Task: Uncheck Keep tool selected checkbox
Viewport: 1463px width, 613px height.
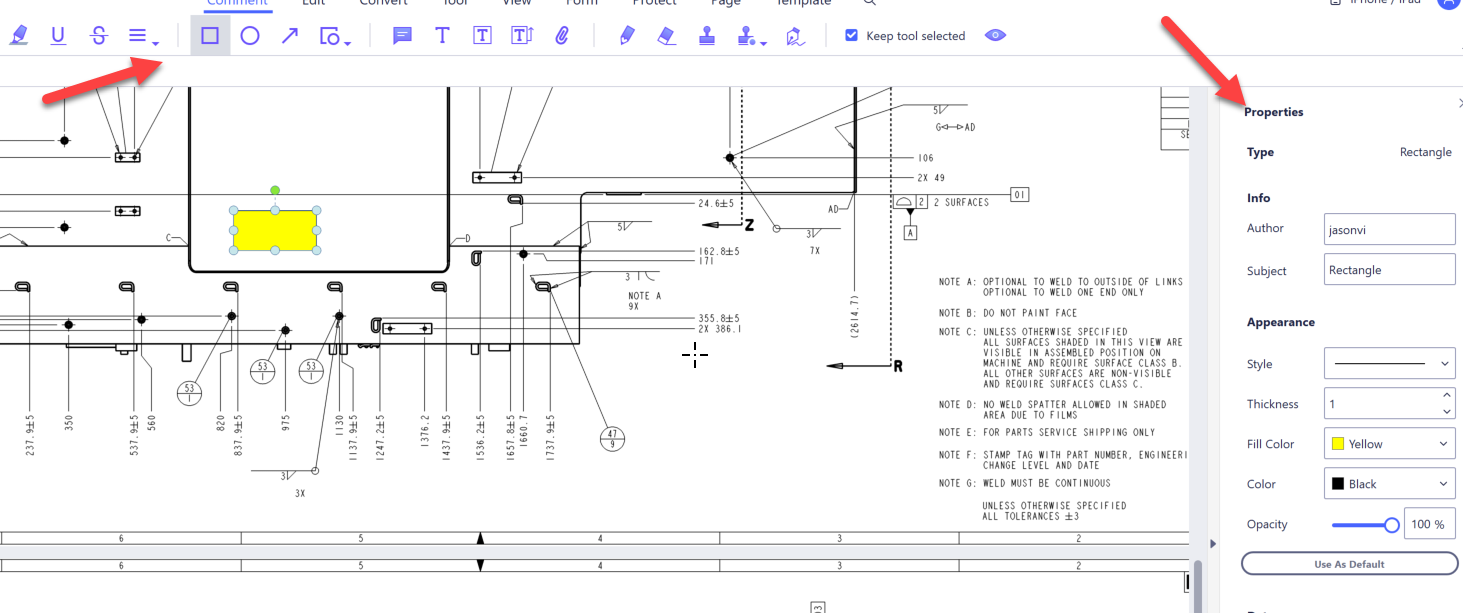Action: pyautogui.click(x=852, y=36)
